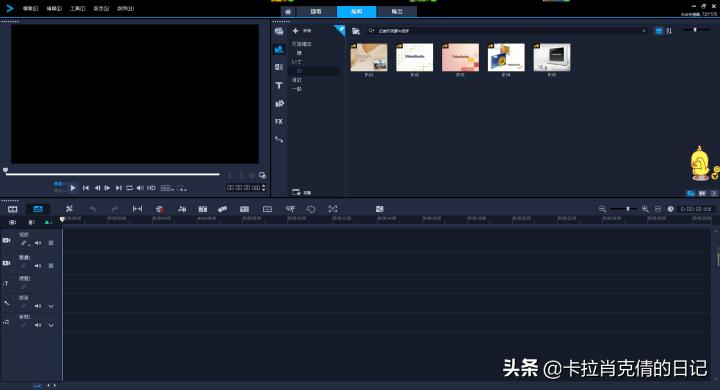Click the Browse button below library tree

point(301,192)
